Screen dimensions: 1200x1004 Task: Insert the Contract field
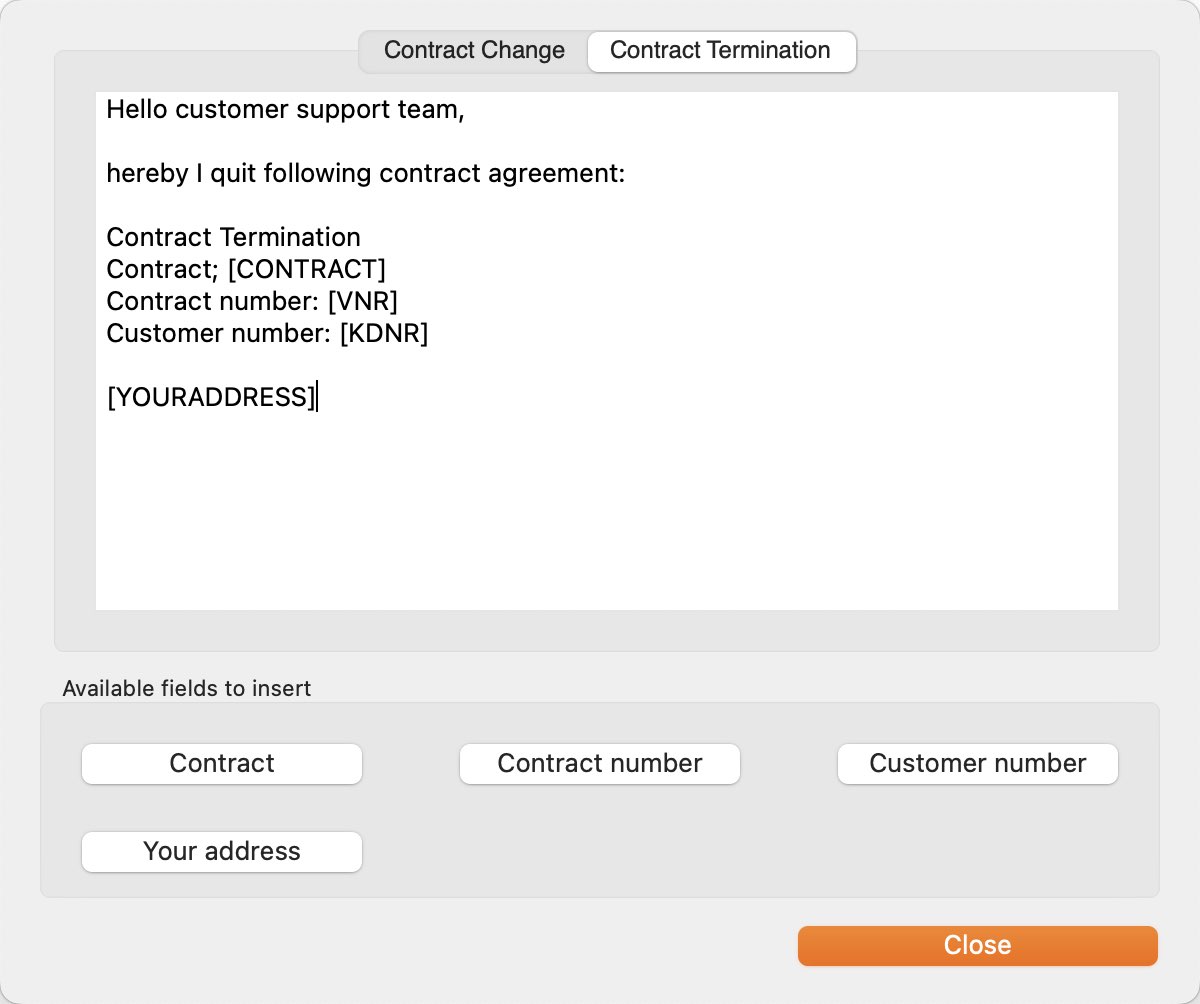click(222, 764)
